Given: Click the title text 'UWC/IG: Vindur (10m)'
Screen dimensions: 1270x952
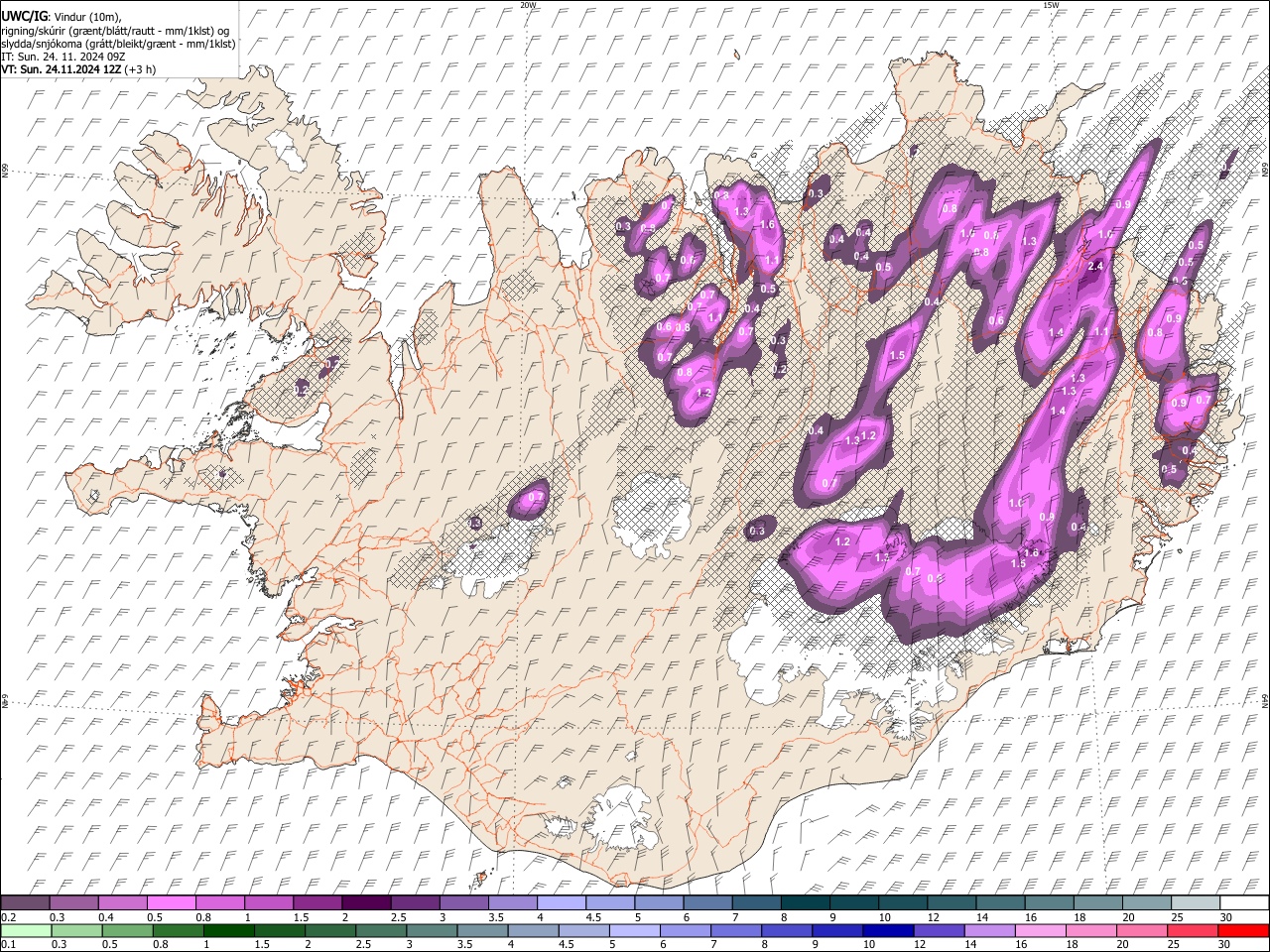Looking at the screenshot, I should 61,16.
